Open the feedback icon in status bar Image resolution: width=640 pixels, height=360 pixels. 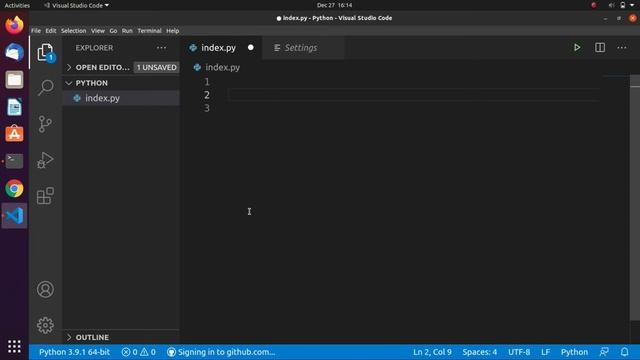coord(604,352)
